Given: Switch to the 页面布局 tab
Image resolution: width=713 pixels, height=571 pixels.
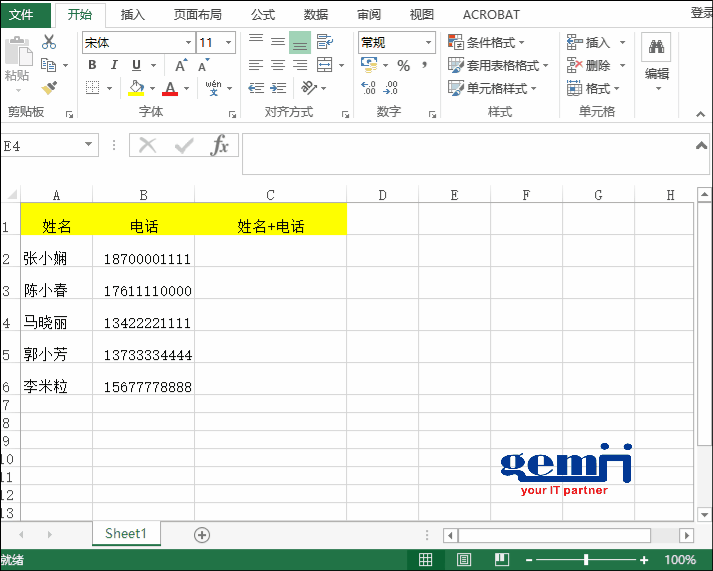Looking at the screenshot, I should point(198,15).
